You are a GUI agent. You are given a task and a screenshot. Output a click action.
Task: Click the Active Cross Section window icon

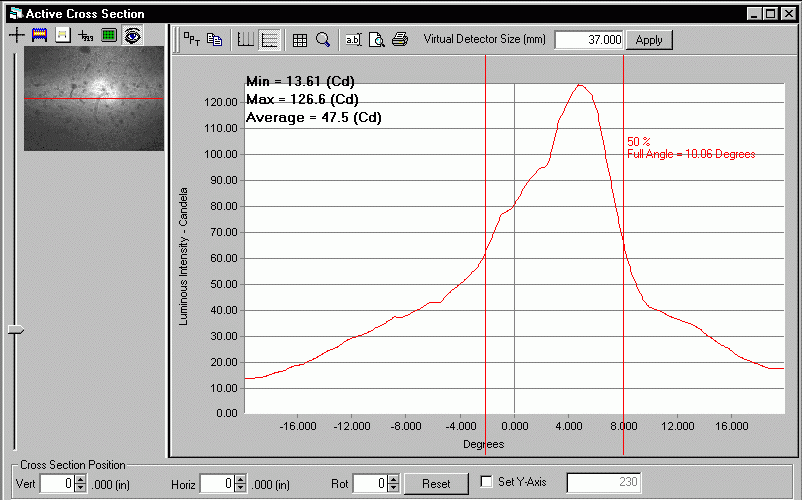pyautogui.click(x=16, y=13)
